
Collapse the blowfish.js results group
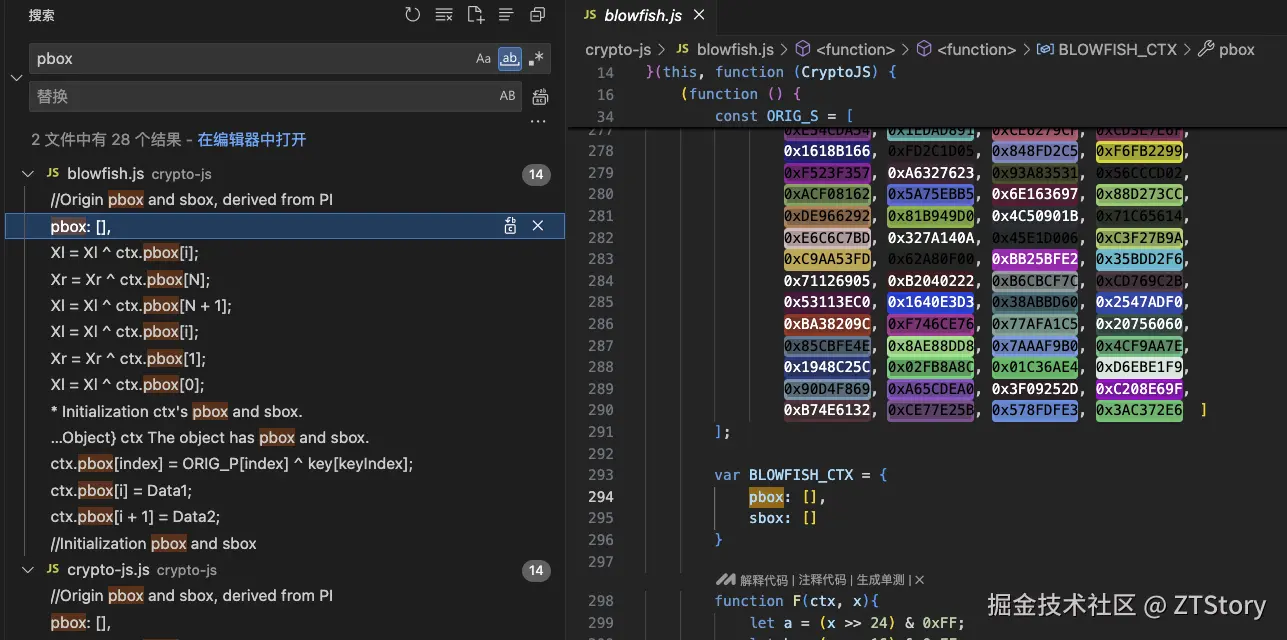pos(28,174)
